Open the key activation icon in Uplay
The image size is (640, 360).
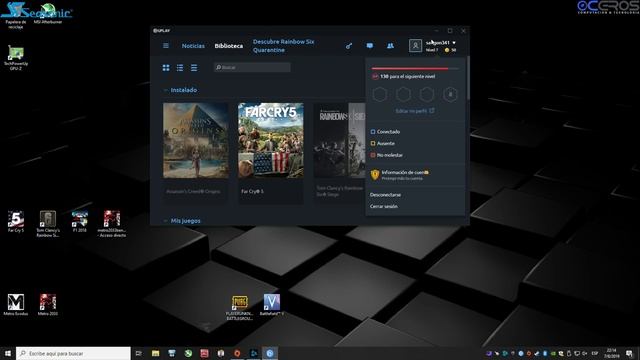point(349,46)
